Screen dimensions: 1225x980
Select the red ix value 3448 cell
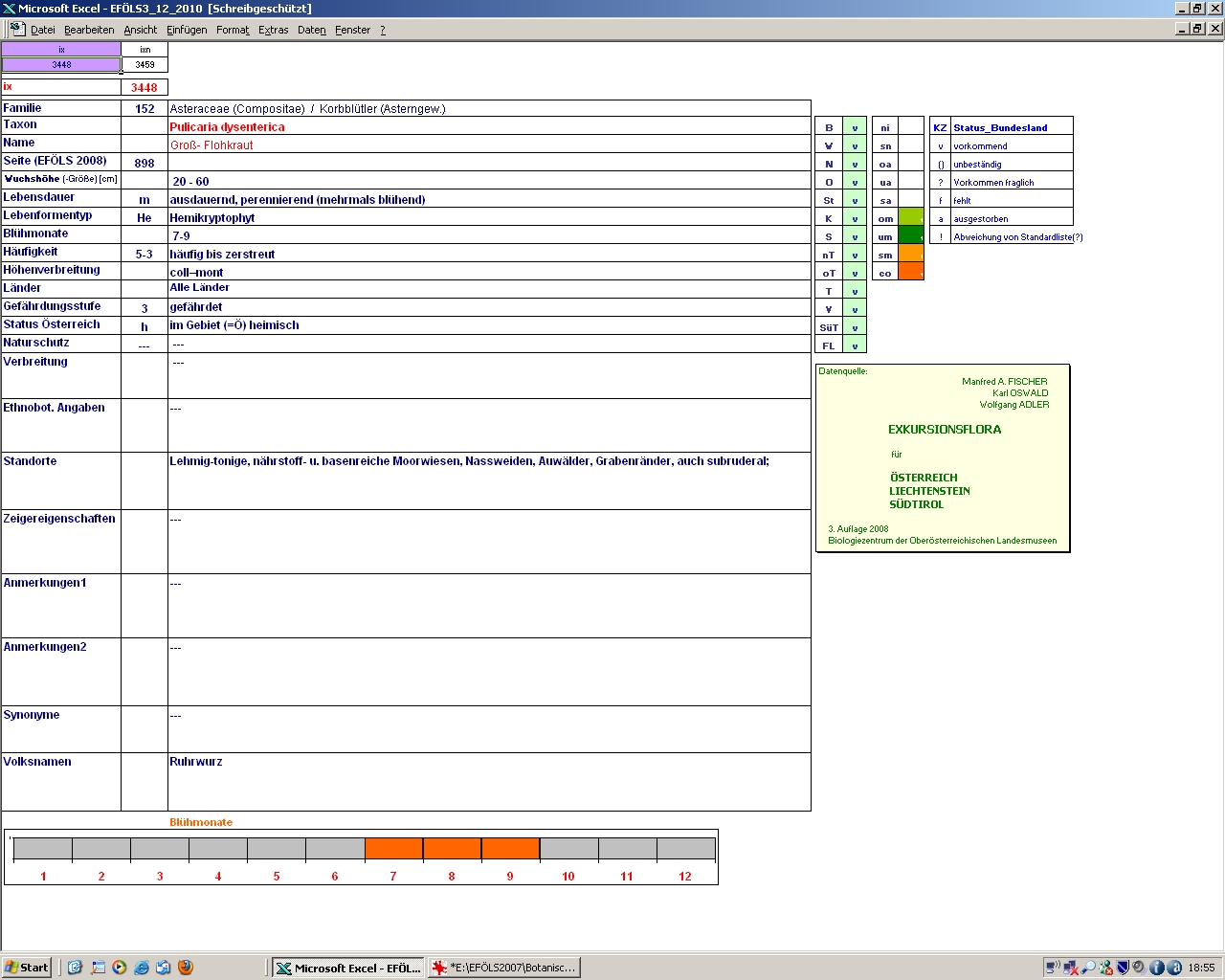[145, 87]
